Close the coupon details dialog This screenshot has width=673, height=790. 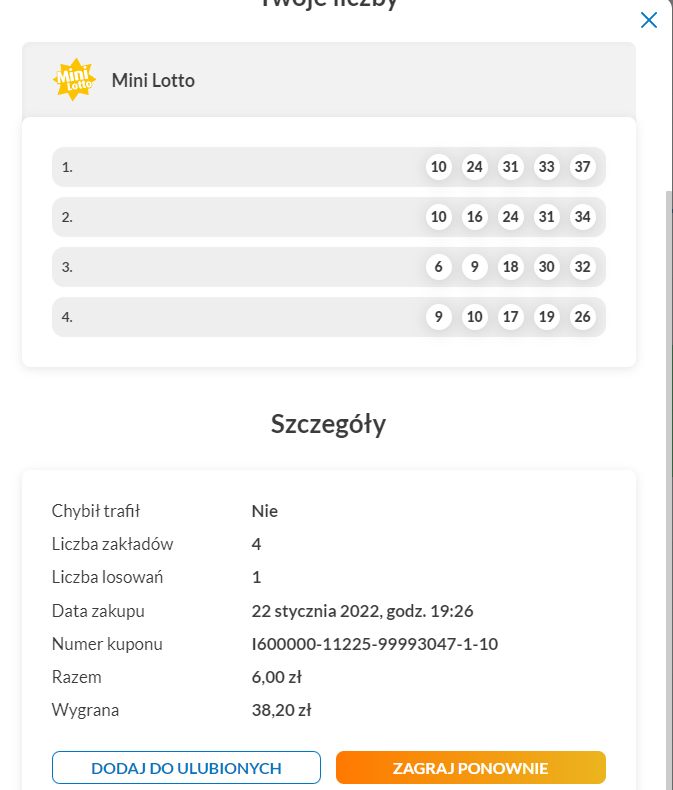(649, 20)
